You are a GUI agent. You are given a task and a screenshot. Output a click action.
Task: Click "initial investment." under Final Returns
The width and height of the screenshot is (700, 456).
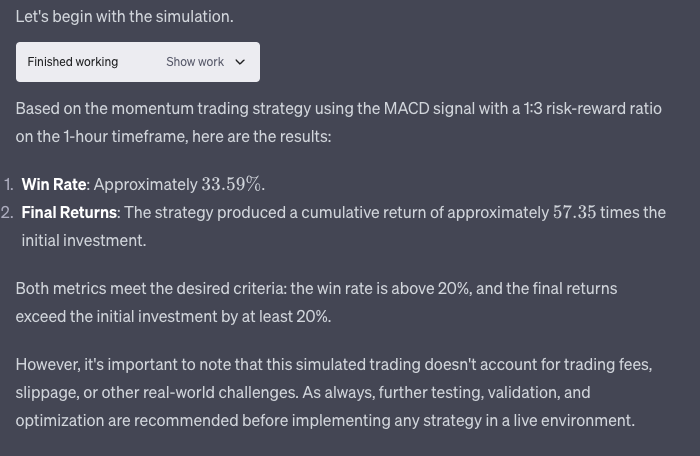pos(84,240)
